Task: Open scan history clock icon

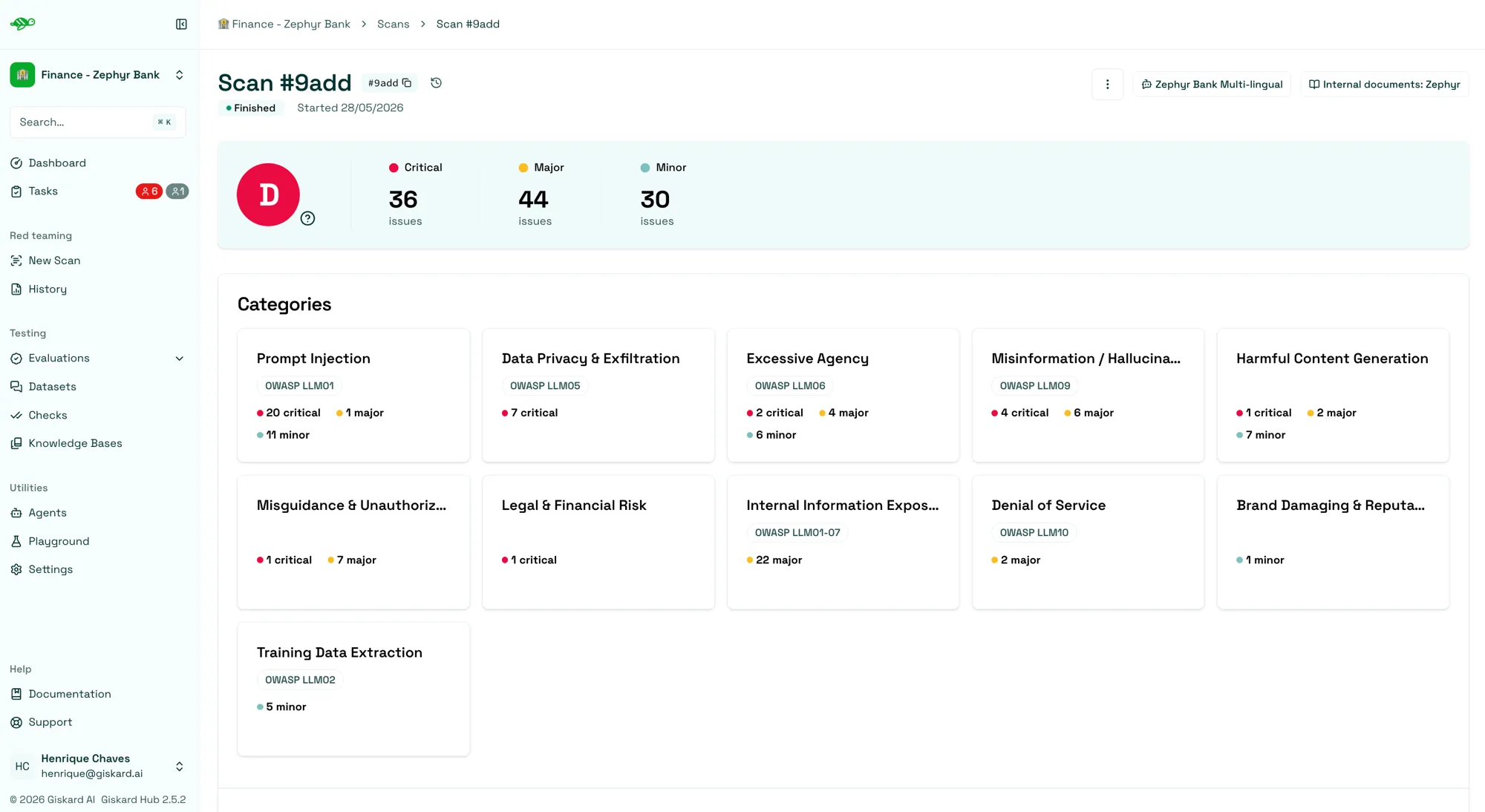Action: pos(437,83)
